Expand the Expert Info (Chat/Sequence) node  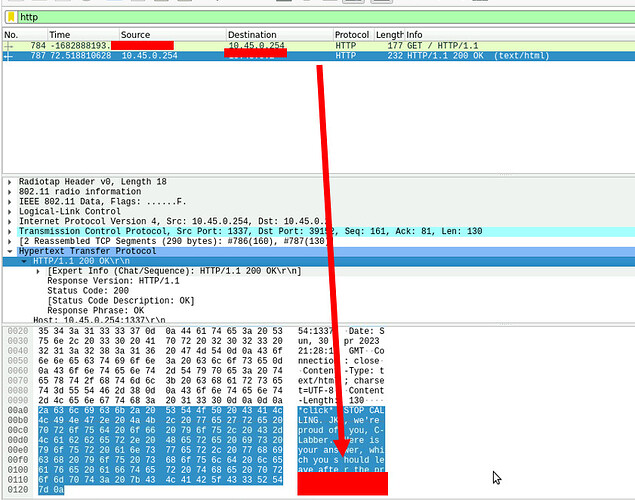(38, 271)
